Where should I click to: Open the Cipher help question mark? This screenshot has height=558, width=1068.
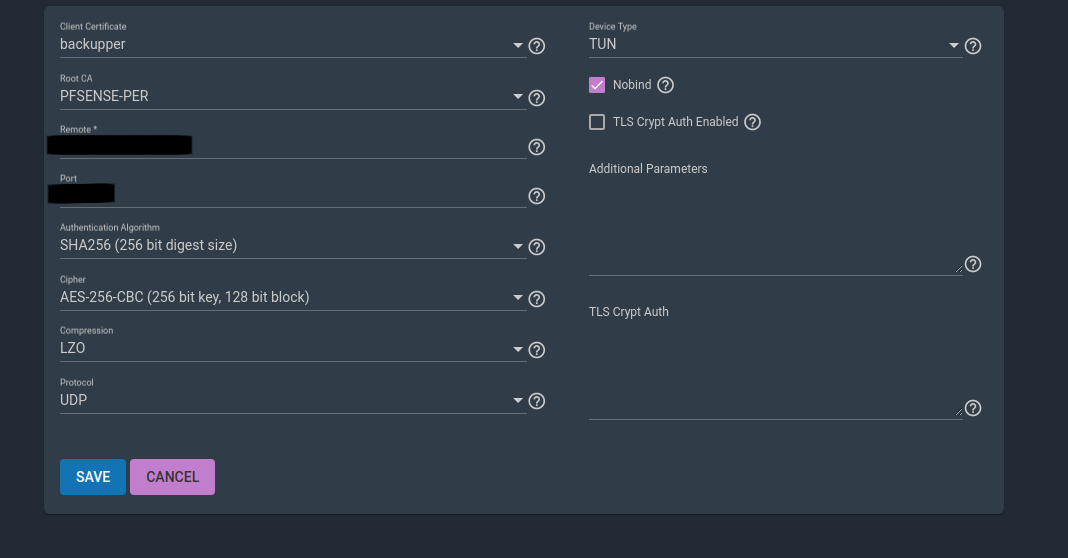[x=537, y=299]
